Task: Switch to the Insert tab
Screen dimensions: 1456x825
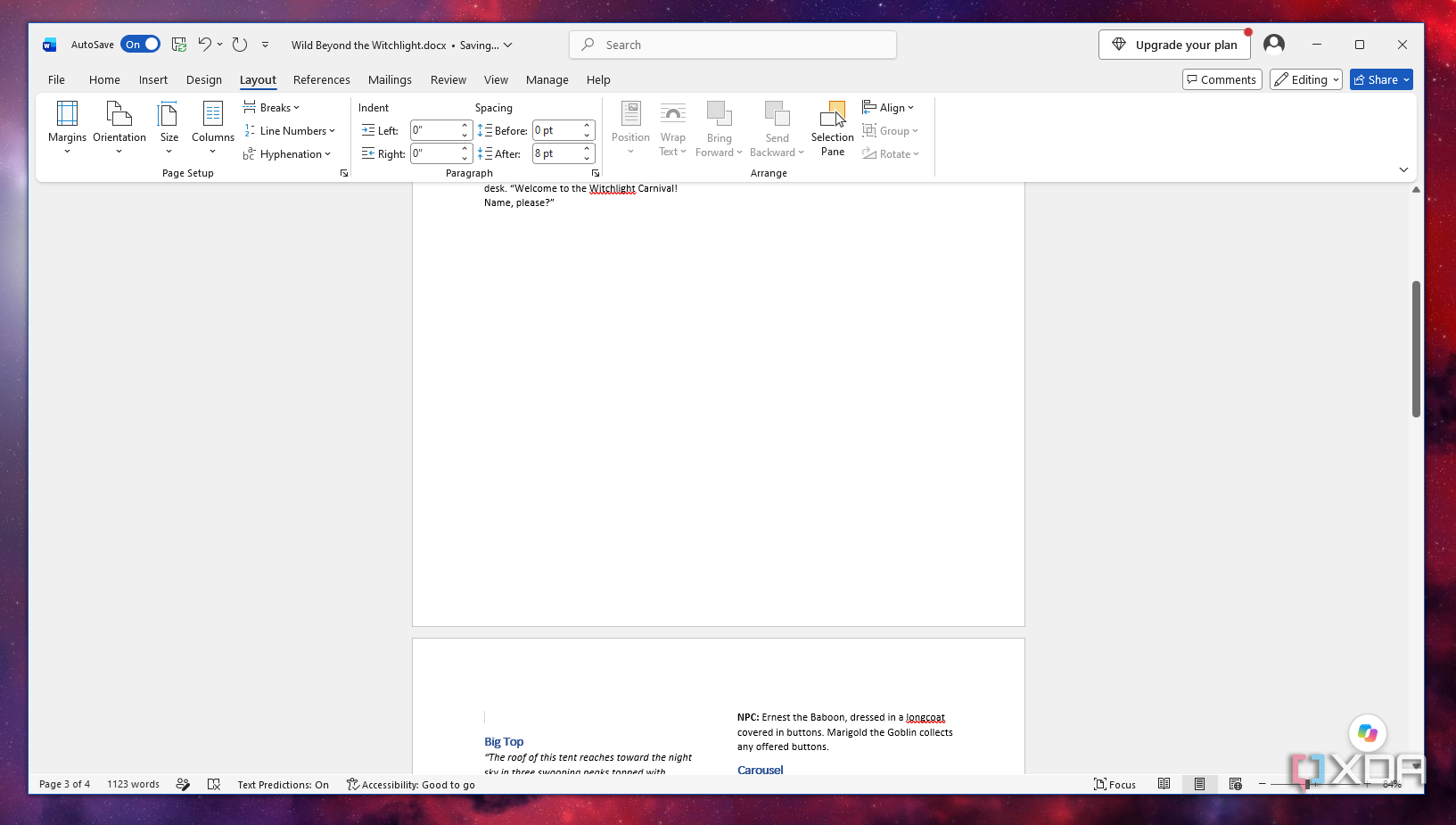Action: coord(153,79)
